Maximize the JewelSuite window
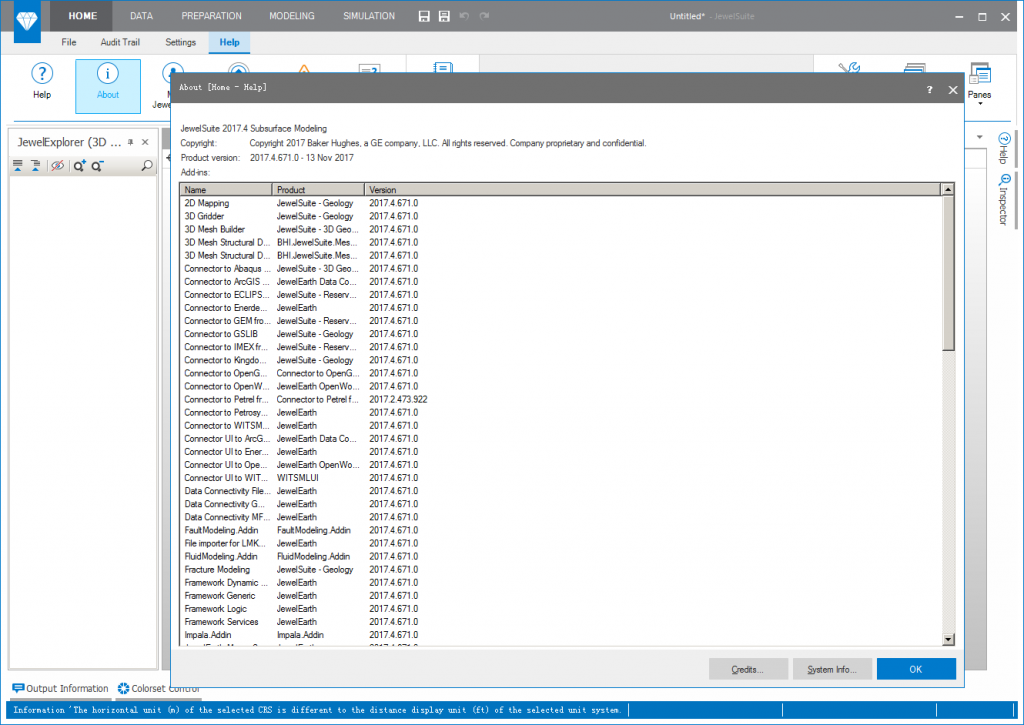Screen dimensions: 1024x725 982,17
